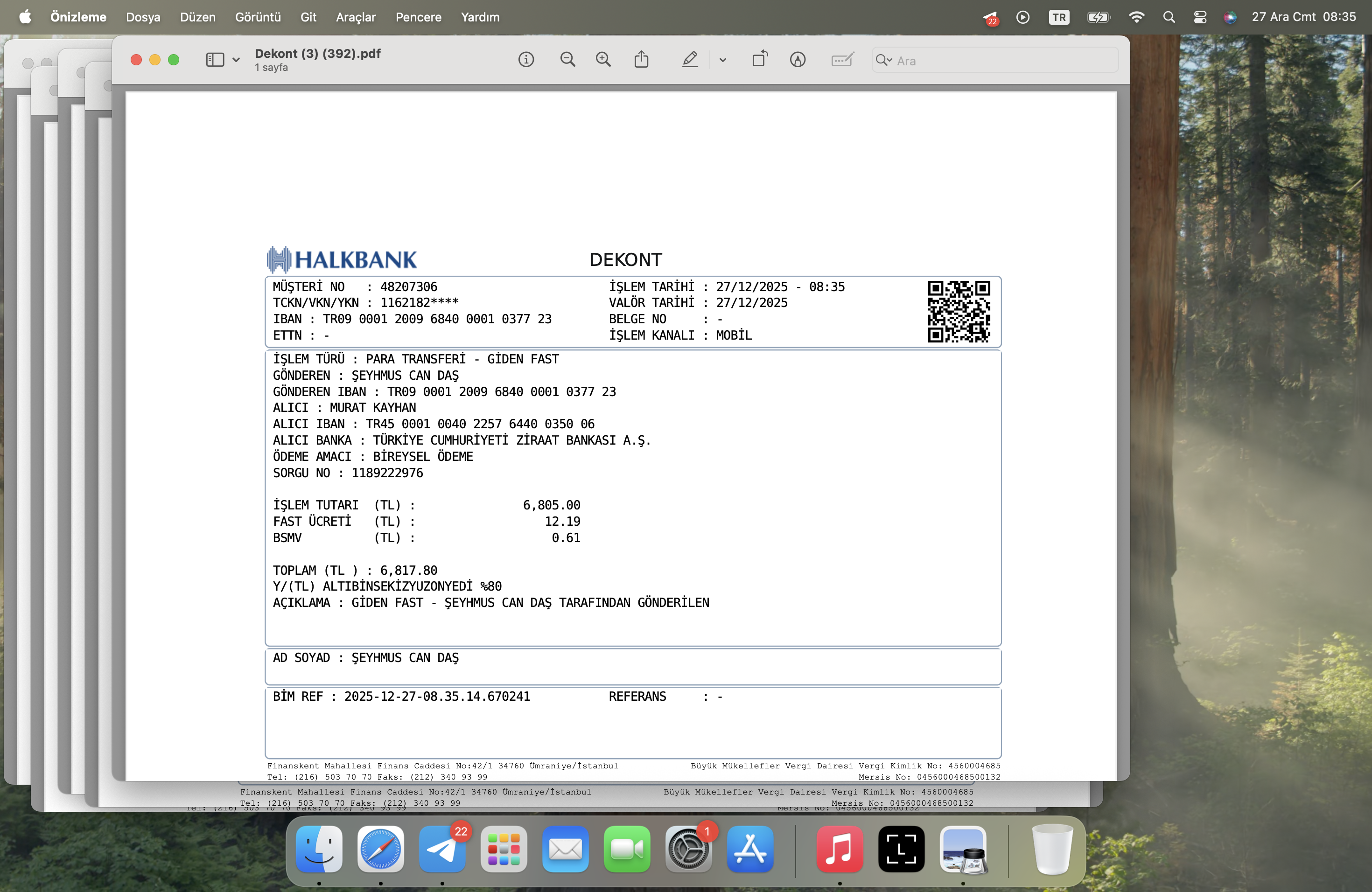Toggle the sidebar view button

(x=215, y=60)
